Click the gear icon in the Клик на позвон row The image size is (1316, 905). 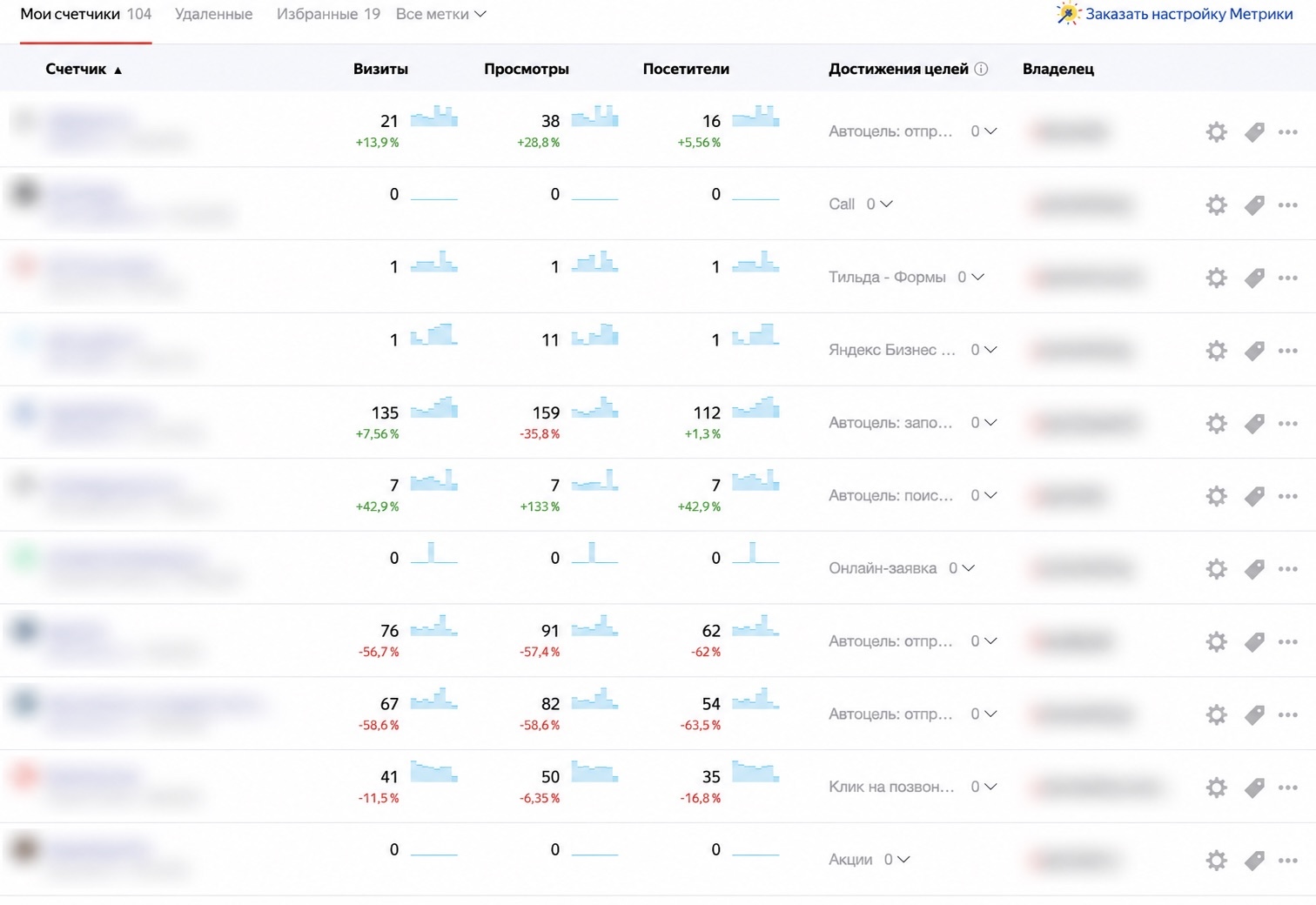pyautogui.click(x=1216, y=788)
